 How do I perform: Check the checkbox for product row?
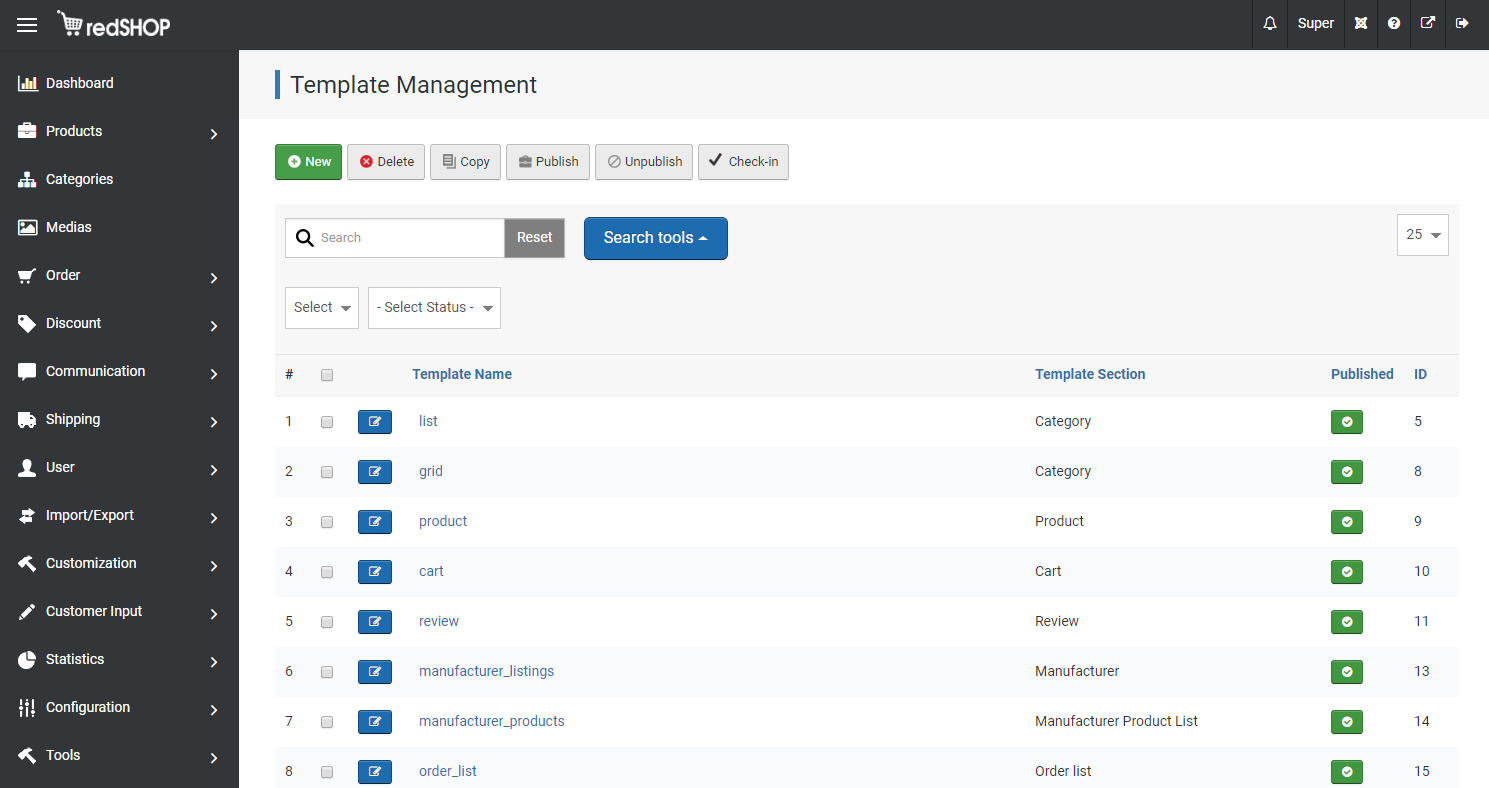tap(327, 522)
